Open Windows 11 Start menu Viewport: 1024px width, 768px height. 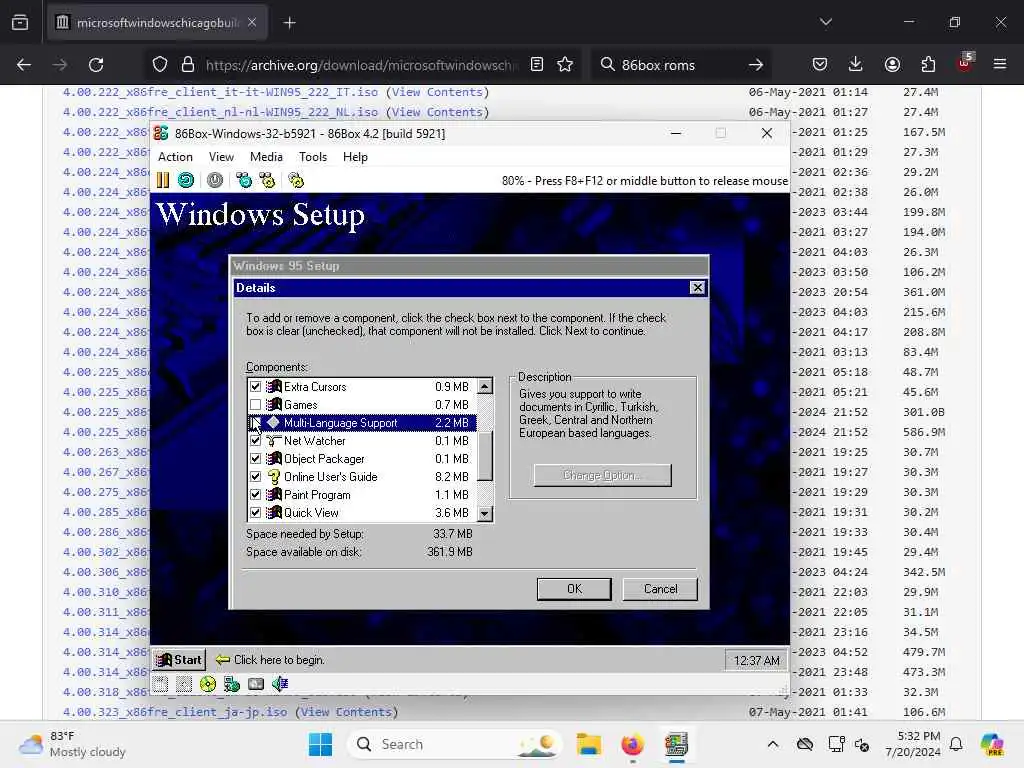click(x=320, y=744)
